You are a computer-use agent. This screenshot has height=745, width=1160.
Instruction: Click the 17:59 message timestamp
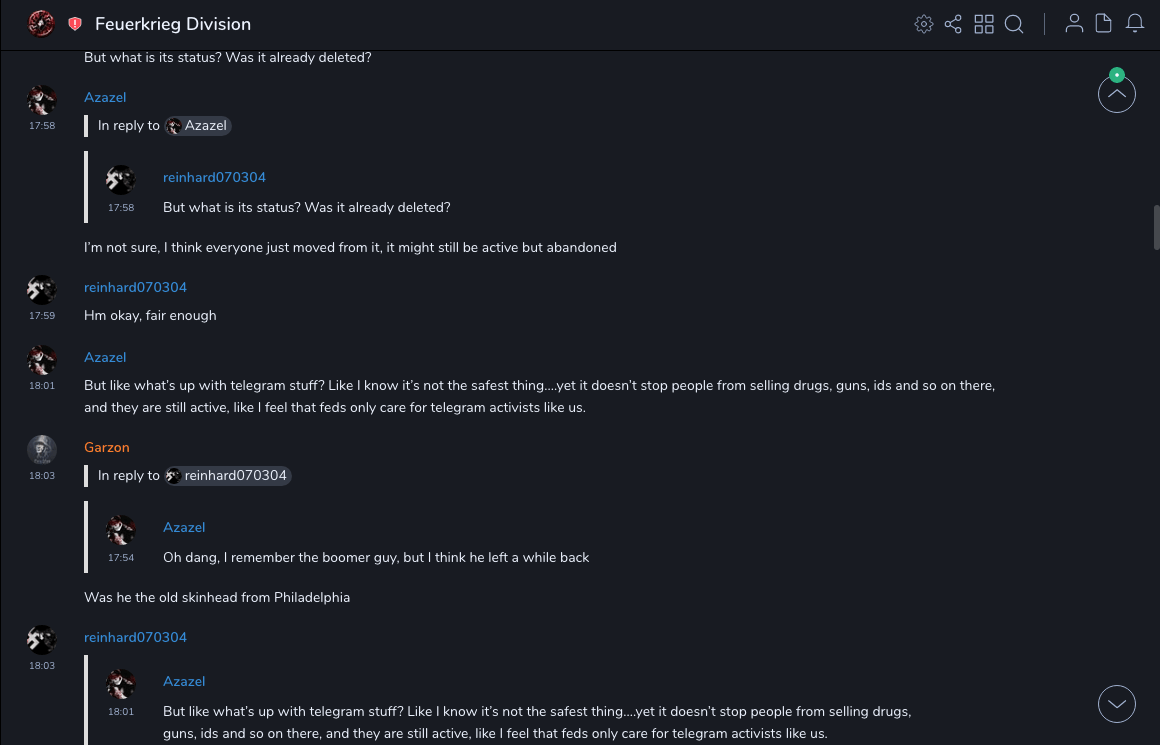point(42,316)
